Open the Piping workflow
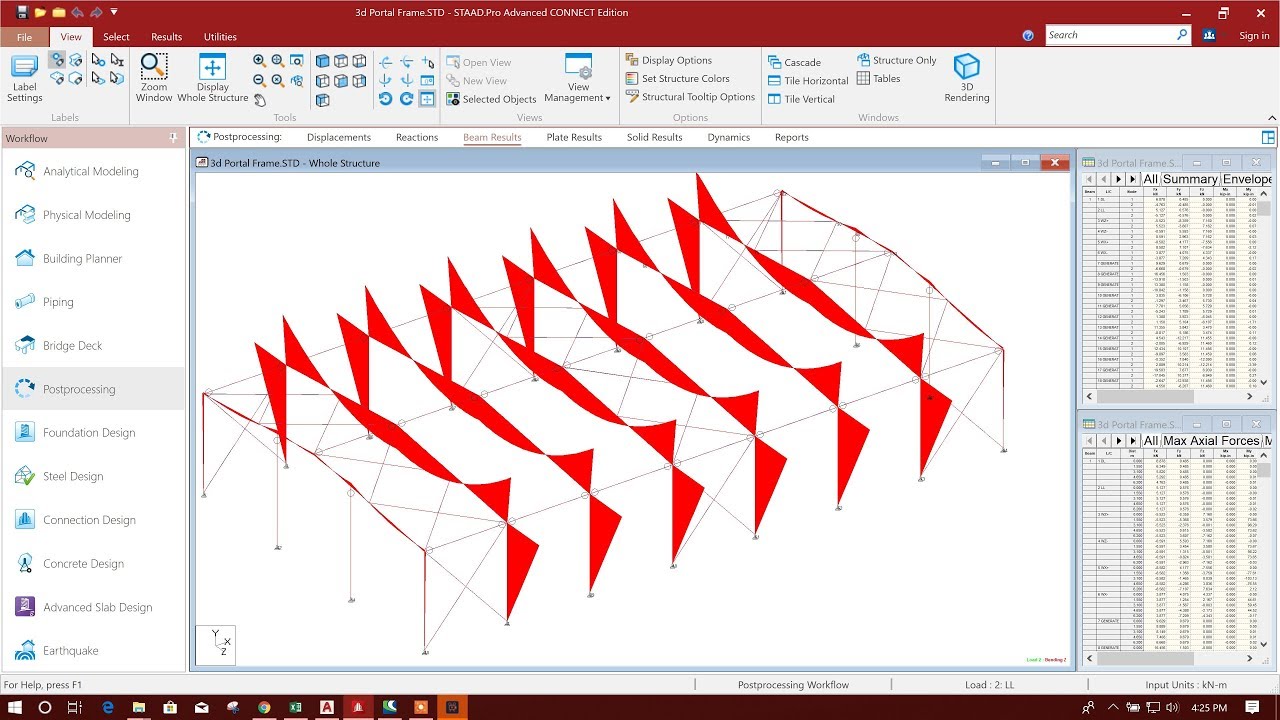1280x720 pixels. click(93, 302)
